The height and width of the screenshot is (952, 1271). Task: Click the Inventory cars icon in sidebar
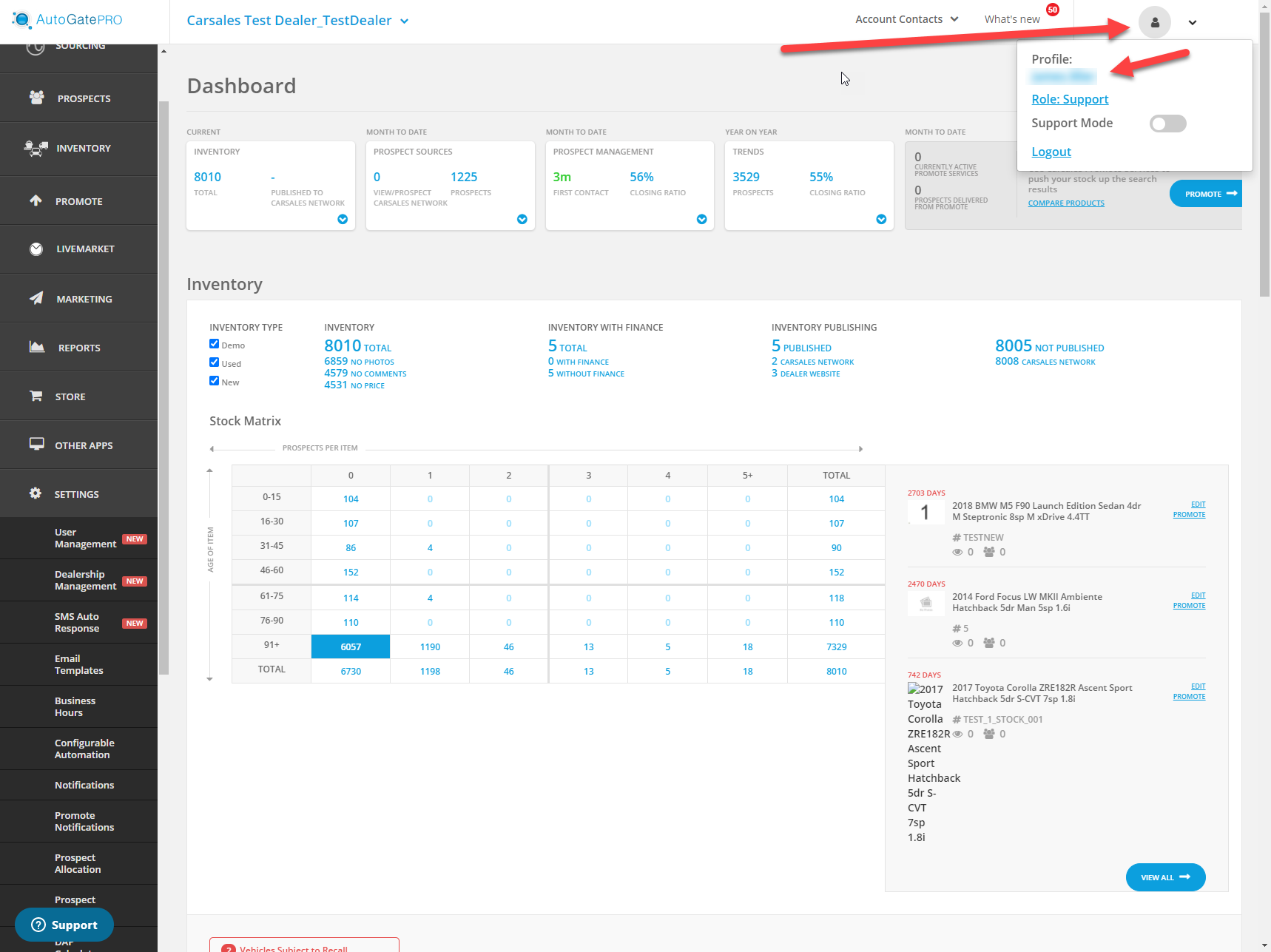coord(36,148)
